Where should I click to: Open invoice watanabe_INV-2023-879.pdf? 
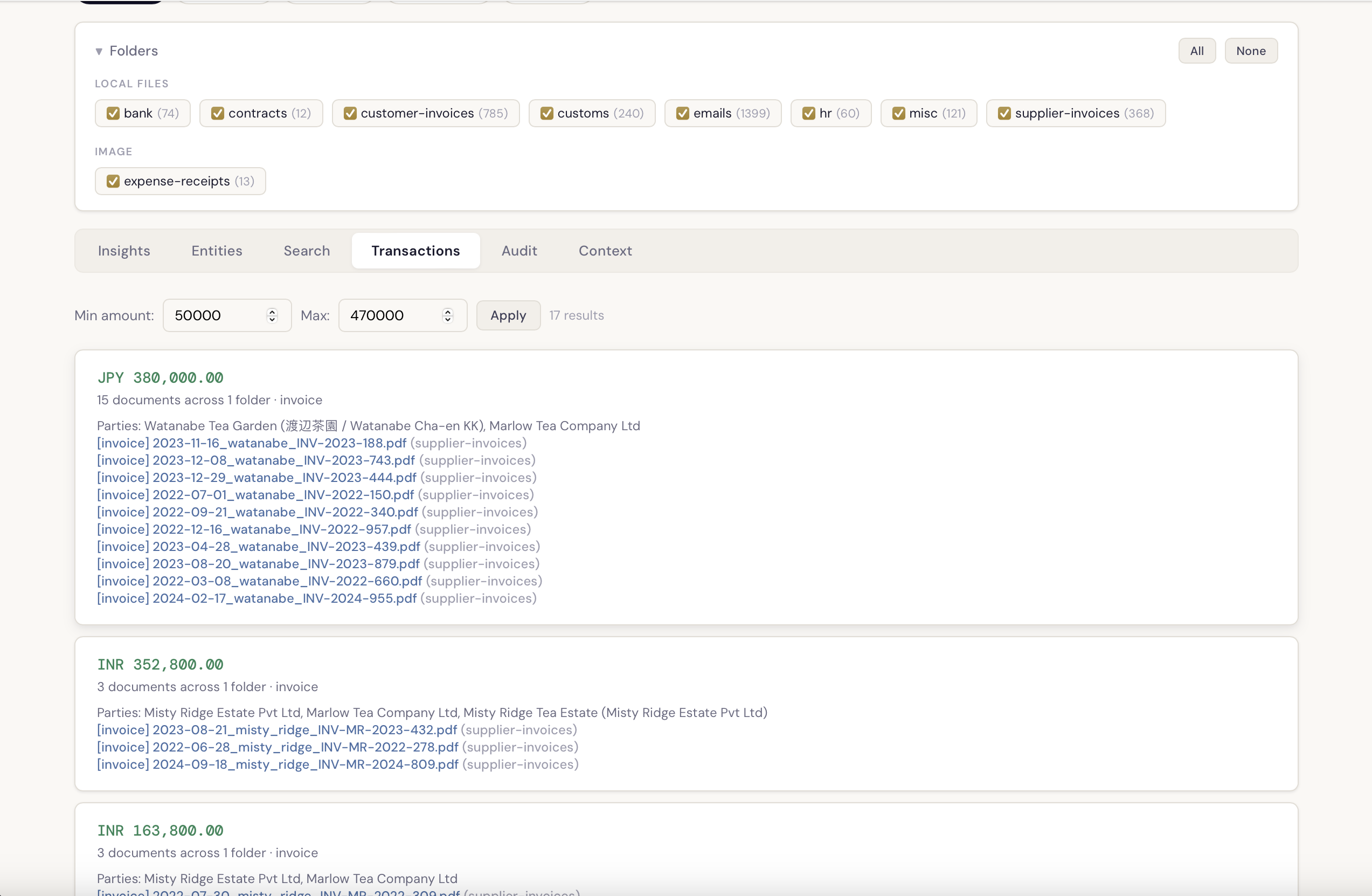(258, 564)
